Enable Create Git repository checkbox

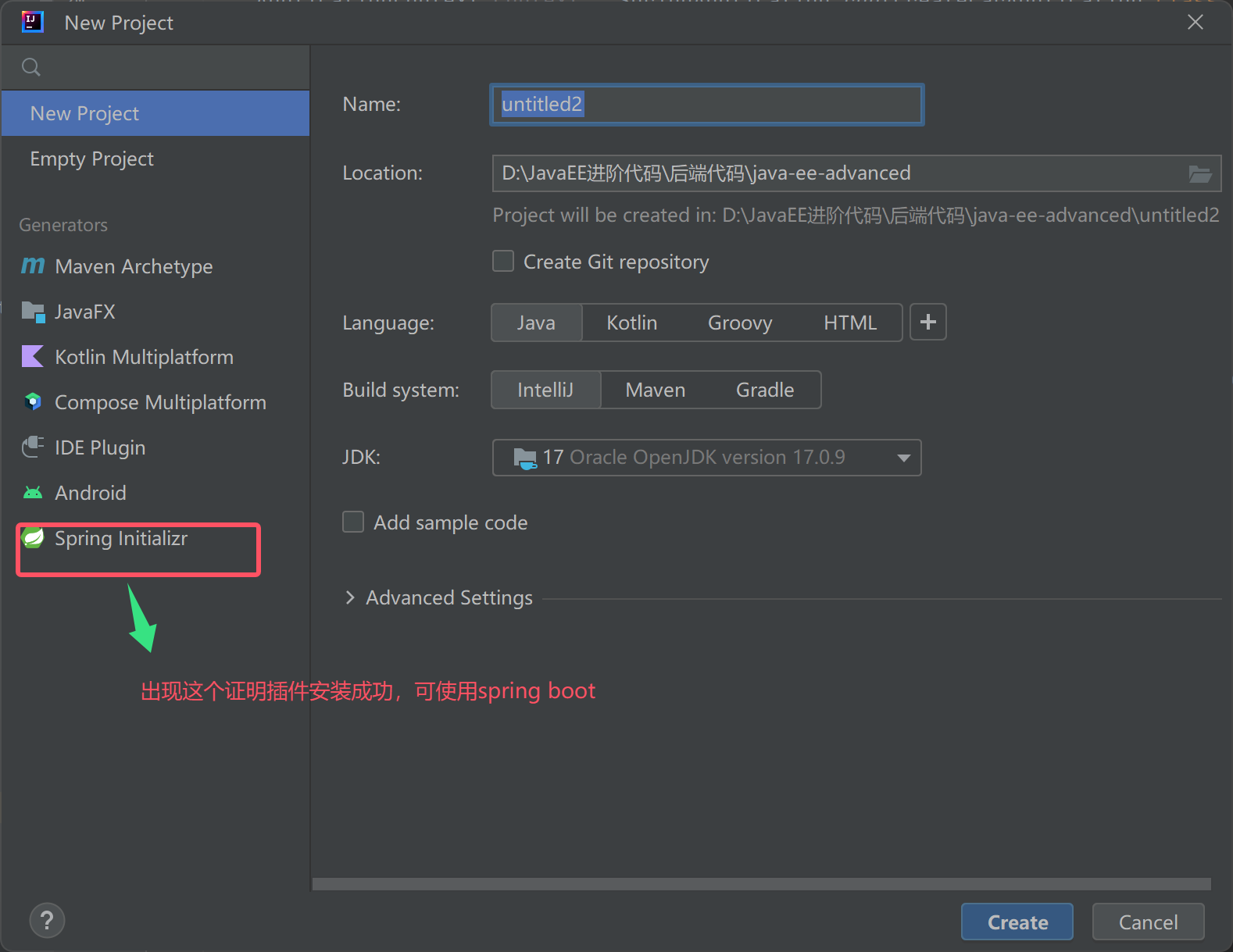point(503,261)
